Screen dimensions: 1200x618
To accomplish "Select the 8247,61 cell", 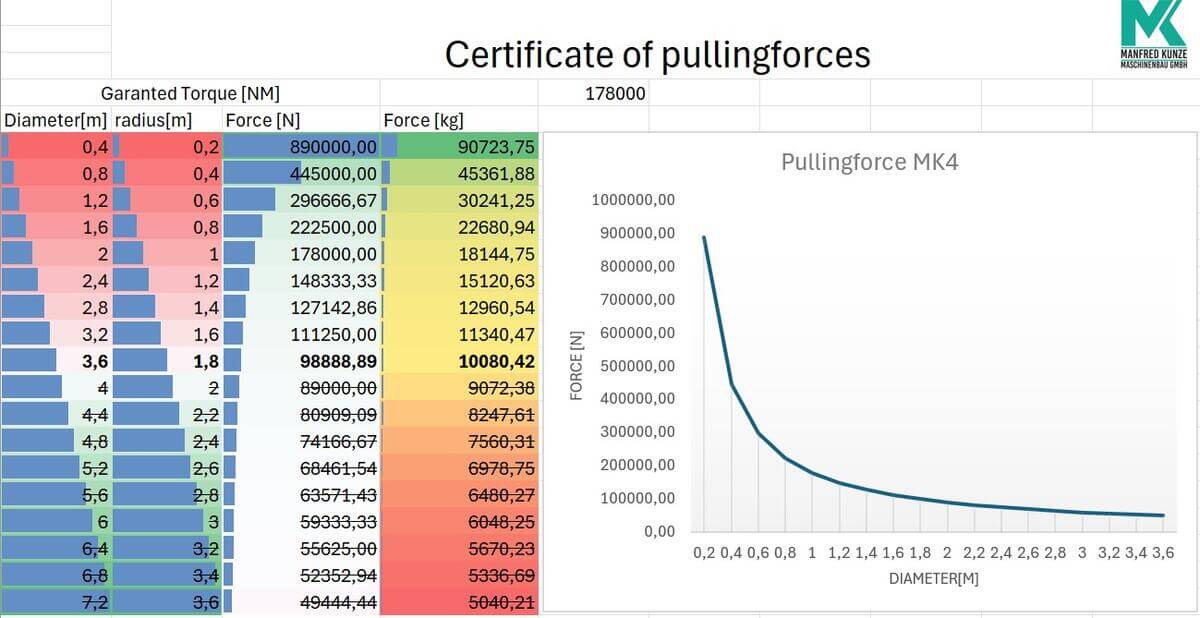I will coord(459,414).
